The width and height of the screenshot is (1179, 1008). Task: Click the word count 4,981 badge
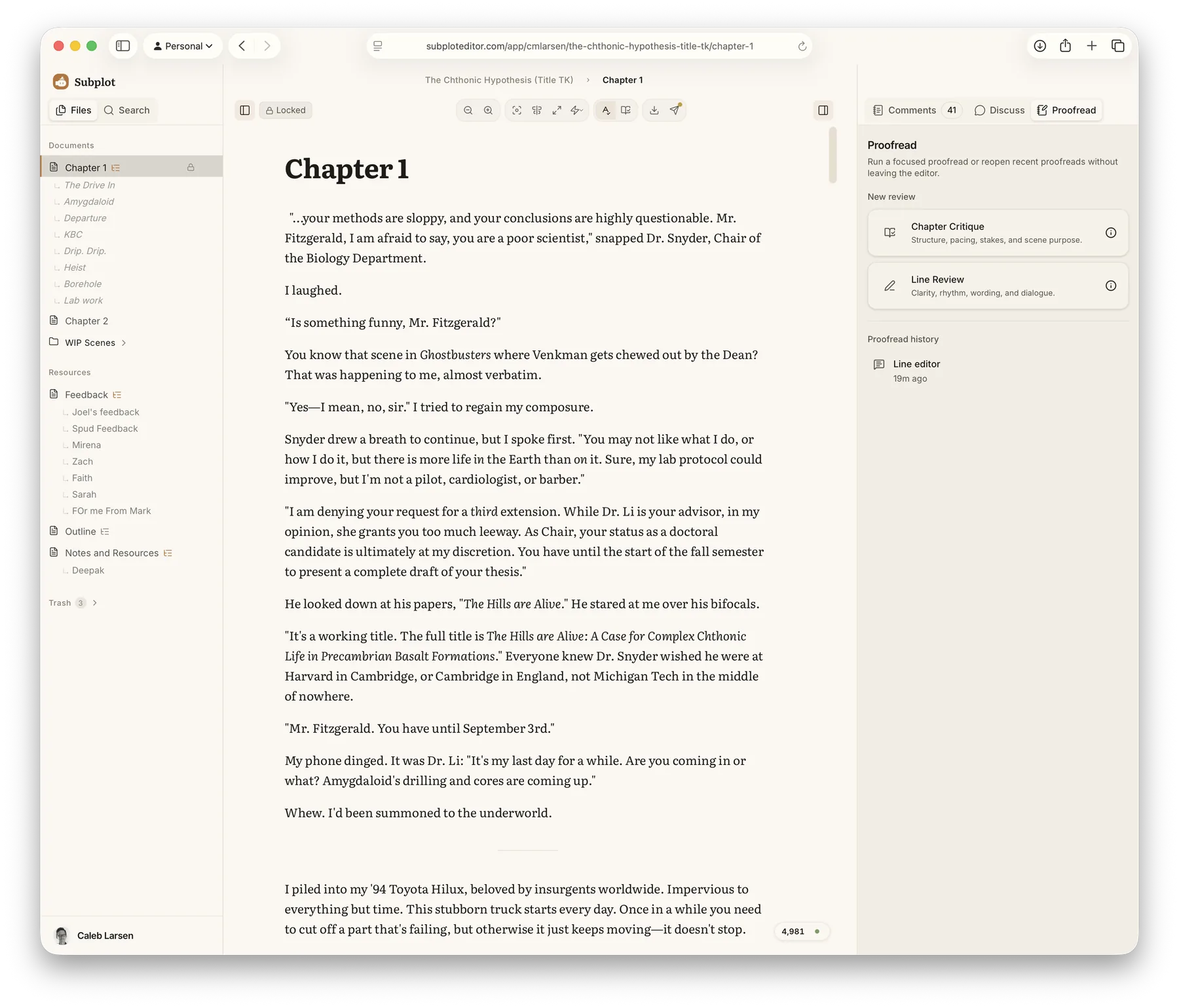pos(801,931)
